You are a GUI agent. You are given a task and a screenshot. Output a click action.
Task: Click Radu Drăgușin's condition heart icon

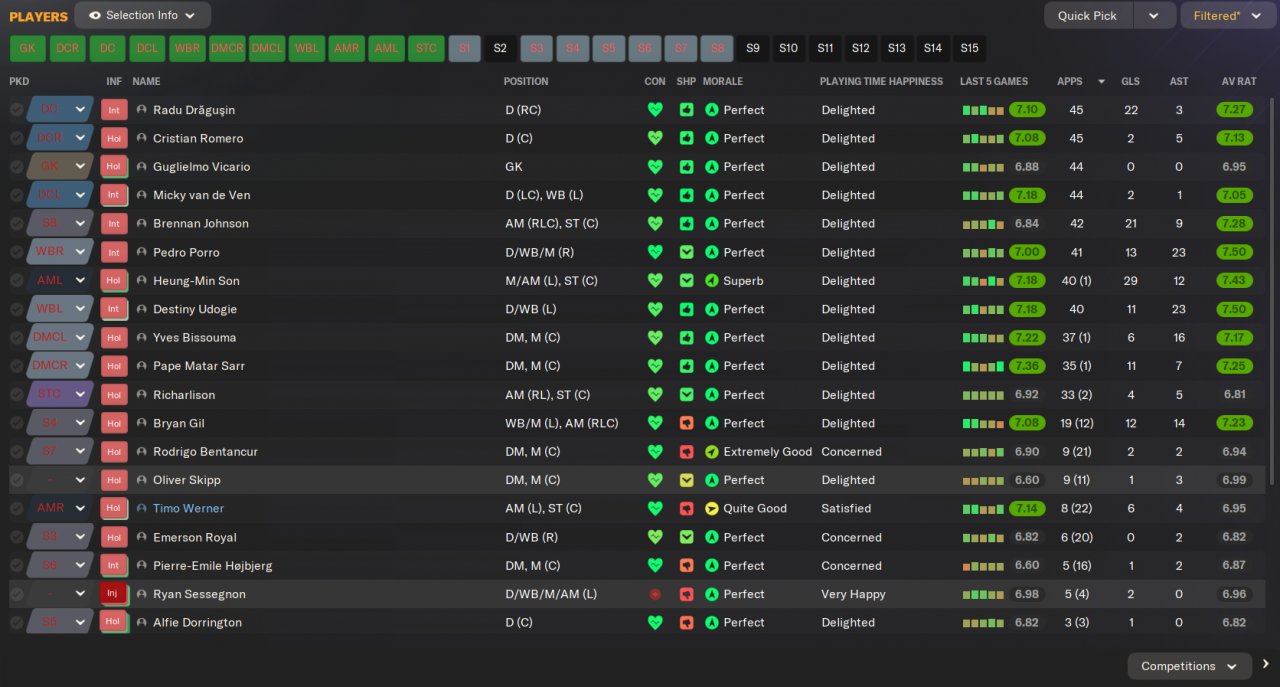pos(655,110)
